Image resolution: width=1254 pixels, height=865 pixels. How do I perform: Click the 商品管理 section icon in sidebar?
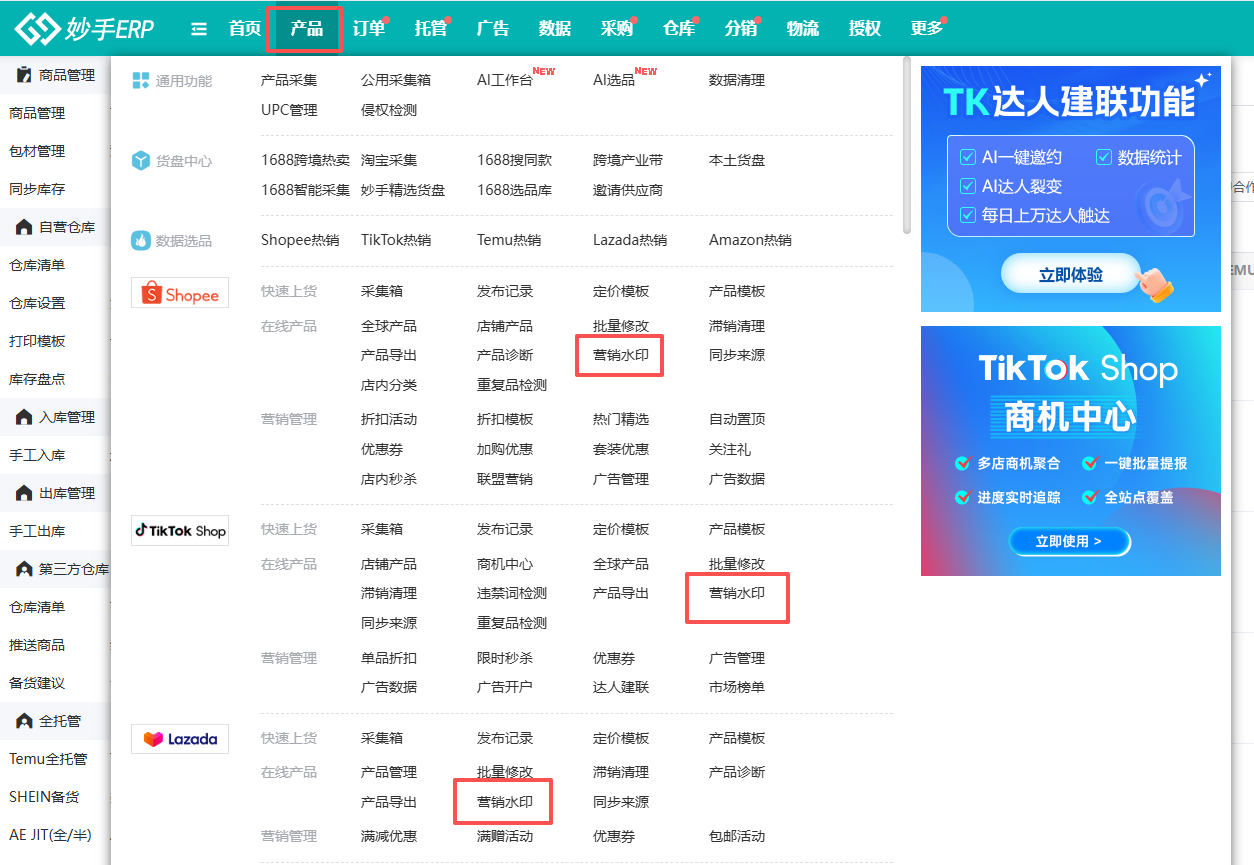(24, 75)
